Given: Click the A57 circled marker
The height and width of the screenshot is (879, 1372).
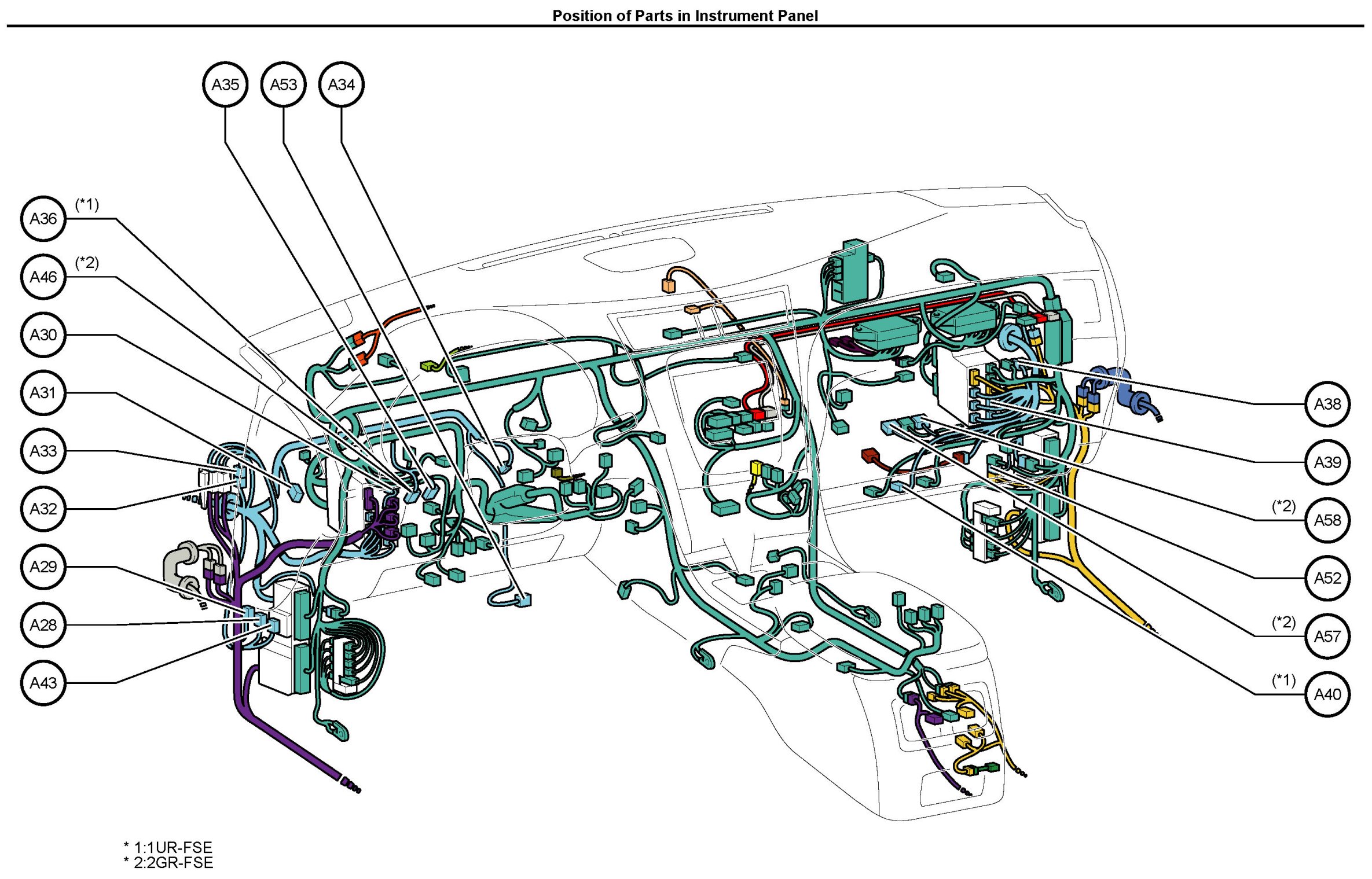Looking at the screenshot, I should [1327, 636].
